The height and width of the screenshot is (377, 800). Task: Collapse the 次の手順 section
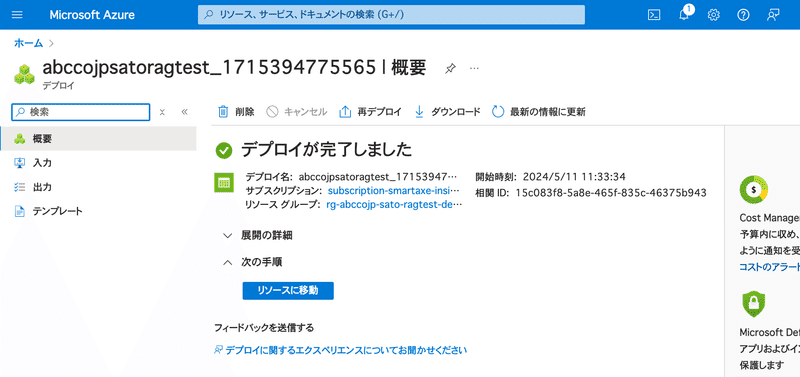point(253,262)
